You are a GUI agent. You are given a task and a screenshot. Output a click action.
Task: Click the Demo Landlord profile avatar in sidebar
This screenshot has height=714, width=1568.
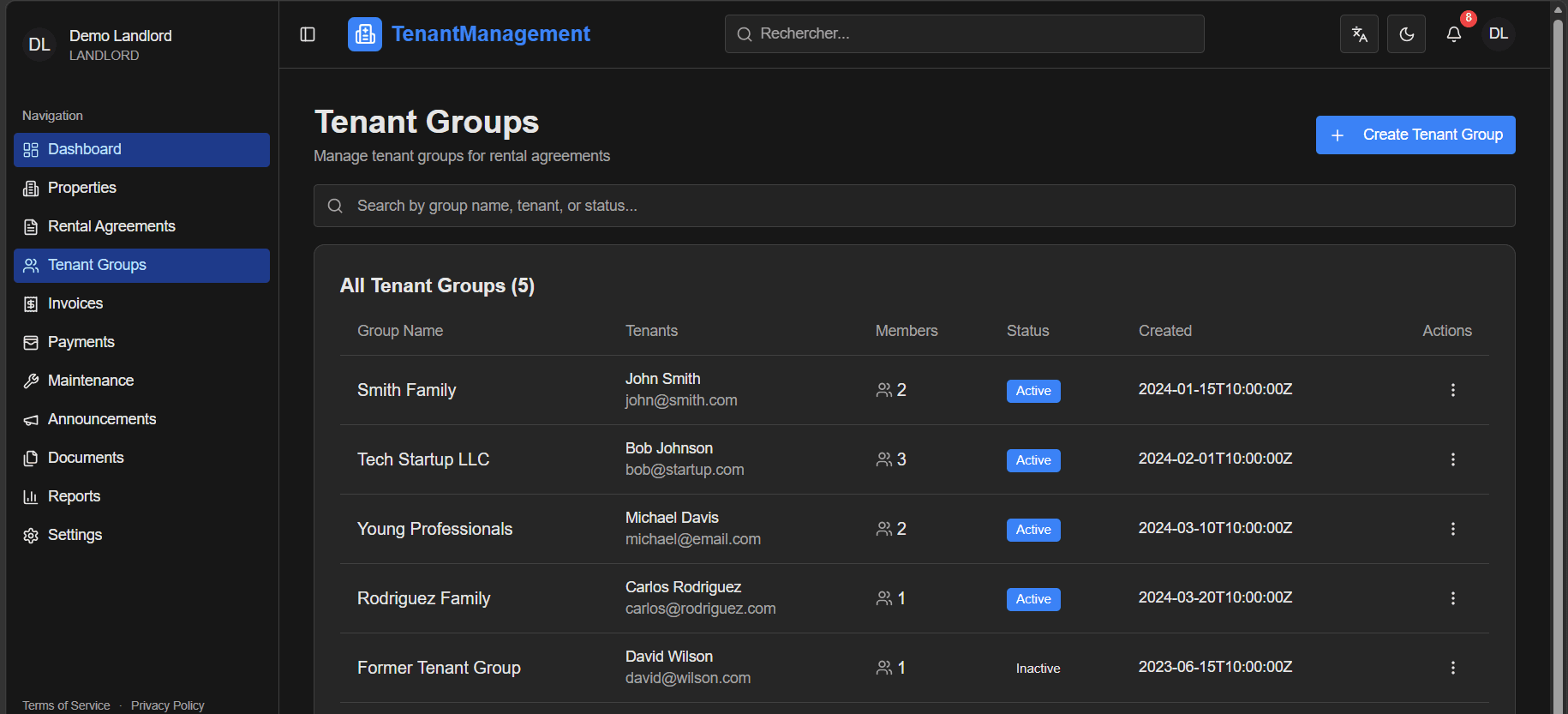click(x=39, y=45)
